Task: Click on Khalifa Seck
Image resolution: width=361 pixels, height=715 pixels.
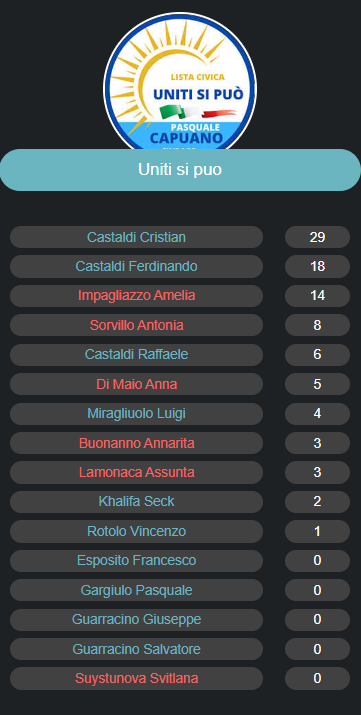Action: [x=136, y=502]
